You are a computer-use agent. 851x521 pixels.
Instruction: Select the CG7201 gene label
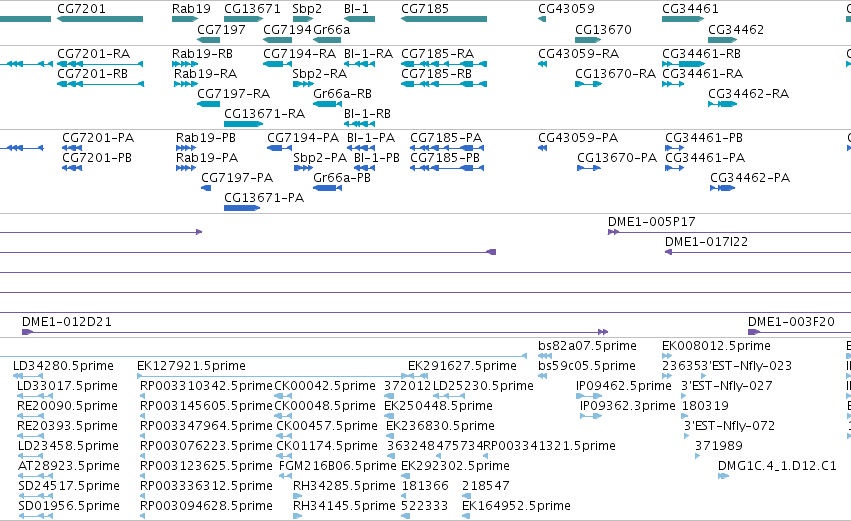(81, 9)
